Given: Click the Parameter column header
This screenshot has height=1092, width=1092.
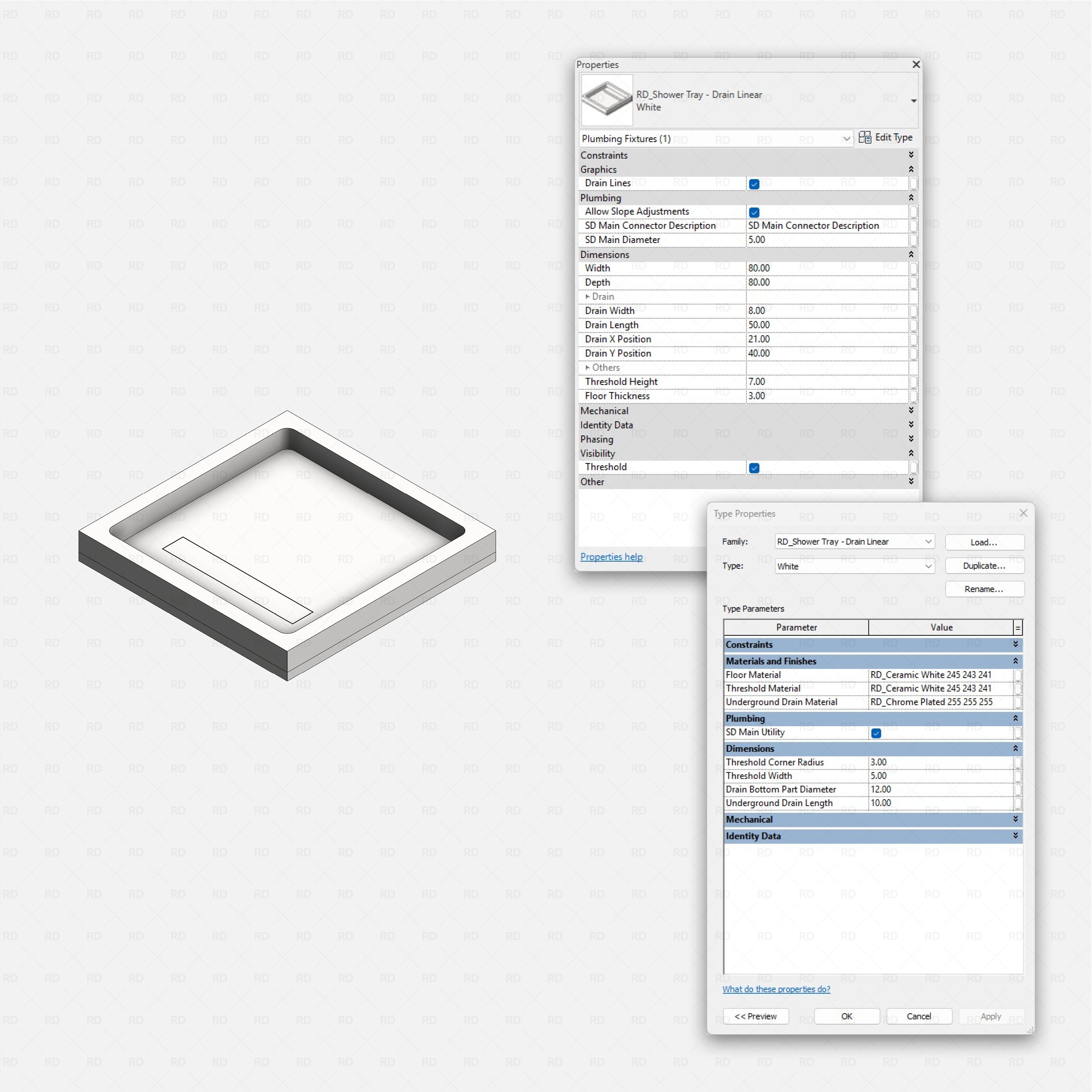Looking at the screenshot, I should click(x=796, y=628).
